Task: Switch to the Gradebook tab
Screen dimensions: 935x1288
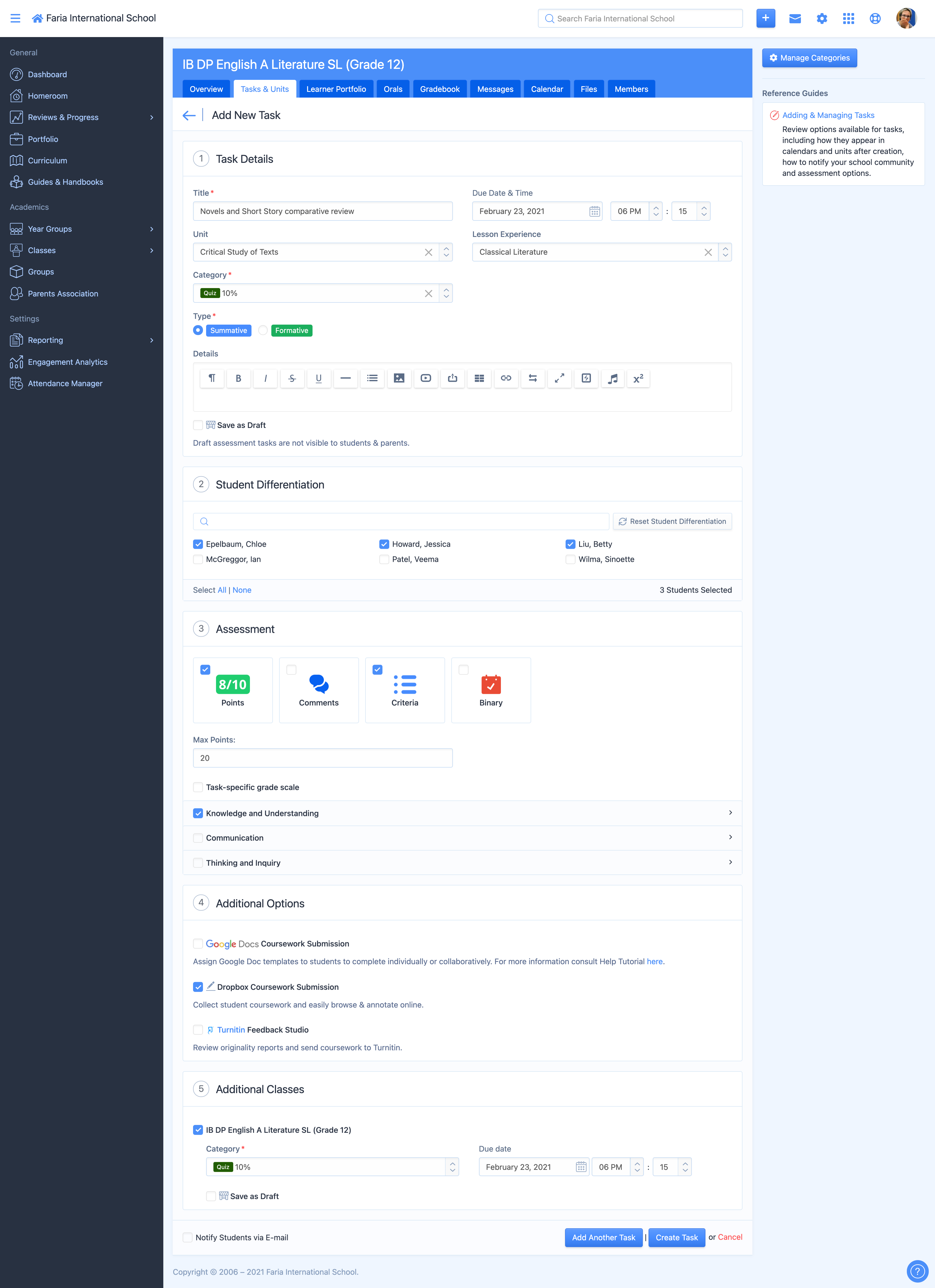Action: pyautogui.click(x=439, y=89)
